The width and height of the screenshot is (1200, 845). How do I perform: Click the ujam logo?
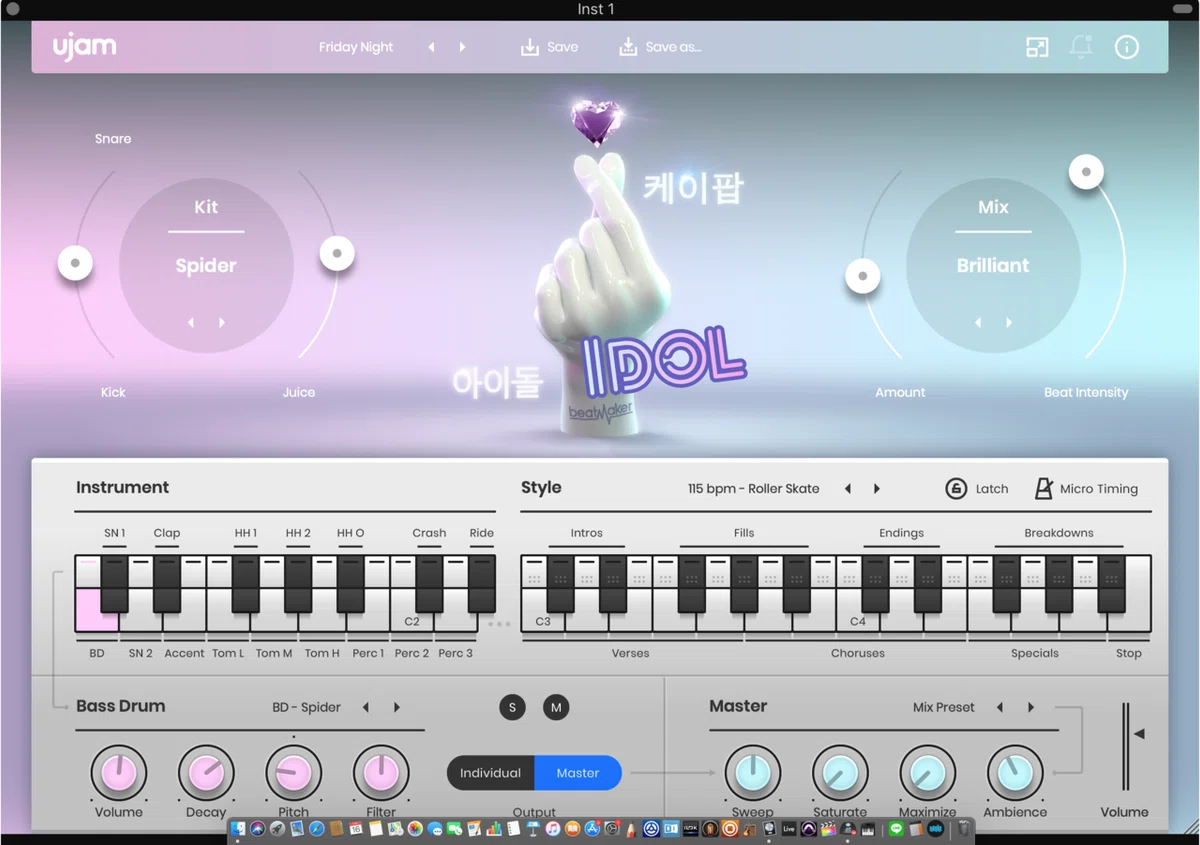84,46
